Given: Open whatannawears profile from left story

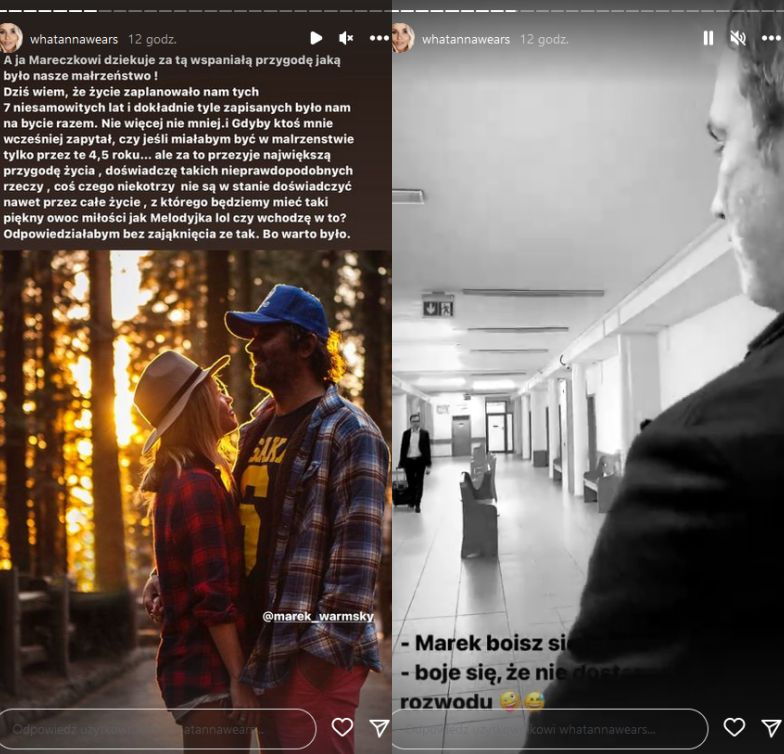Looking at the screenshot, I should pyautogui.click(x=74, y=39).
